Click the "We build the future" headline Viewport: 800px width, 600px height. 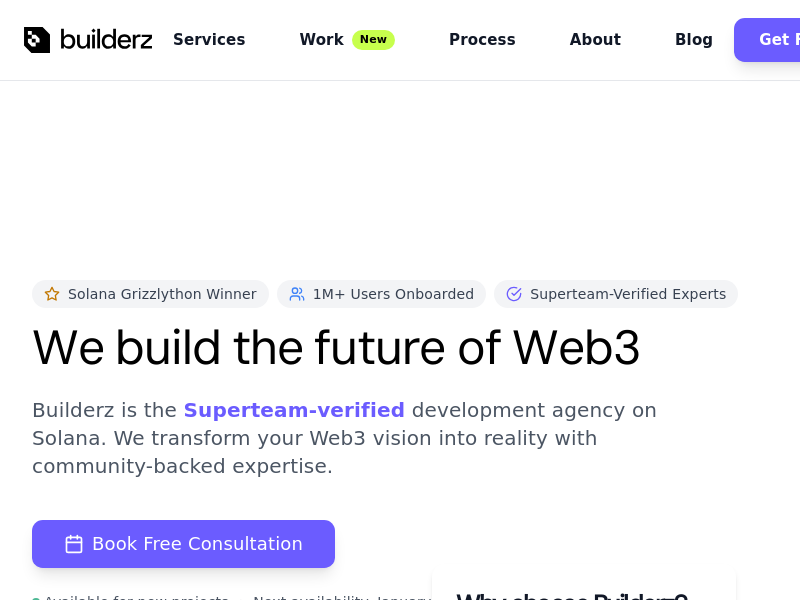tap(336, 348)
